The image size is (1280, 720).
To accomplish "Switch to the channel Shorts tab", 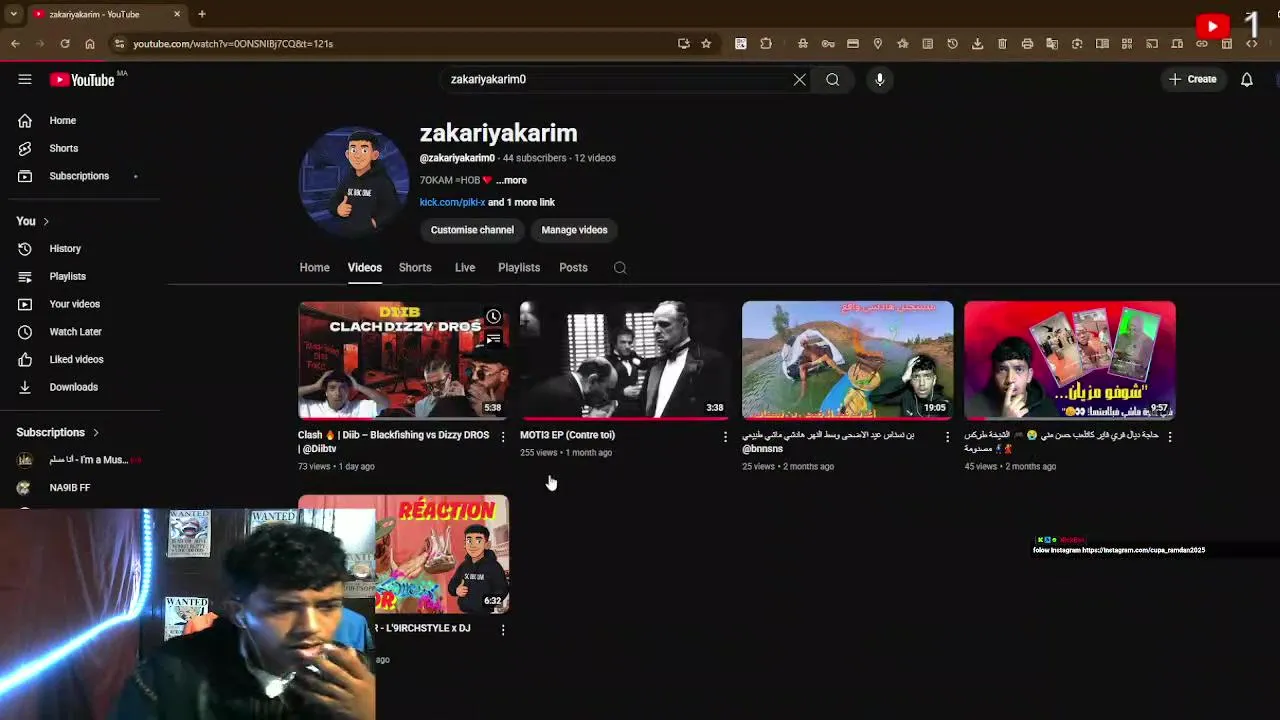I will pos(415,268).
